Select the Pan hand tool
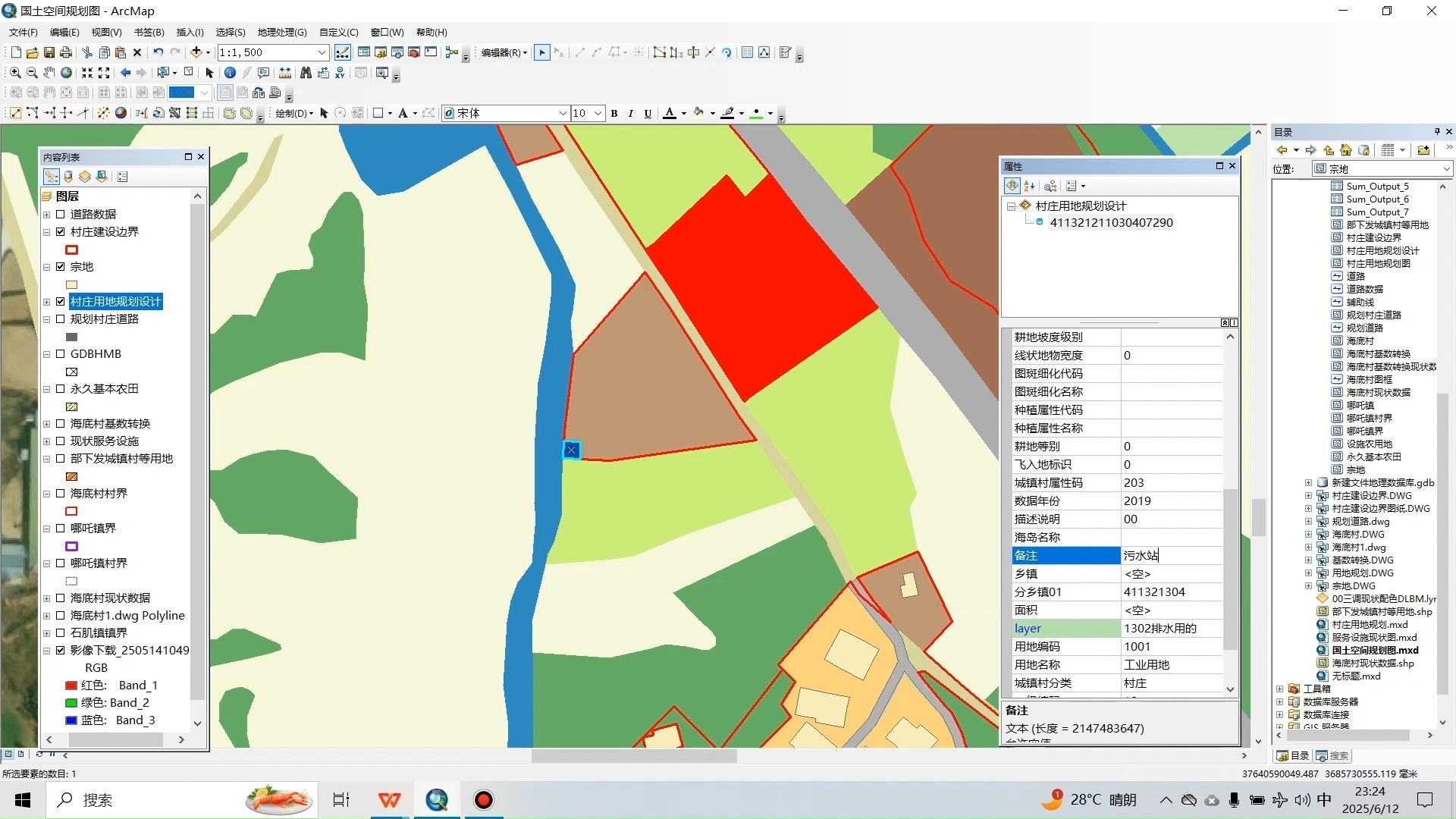1456x819 pixels. click(49, 73)
